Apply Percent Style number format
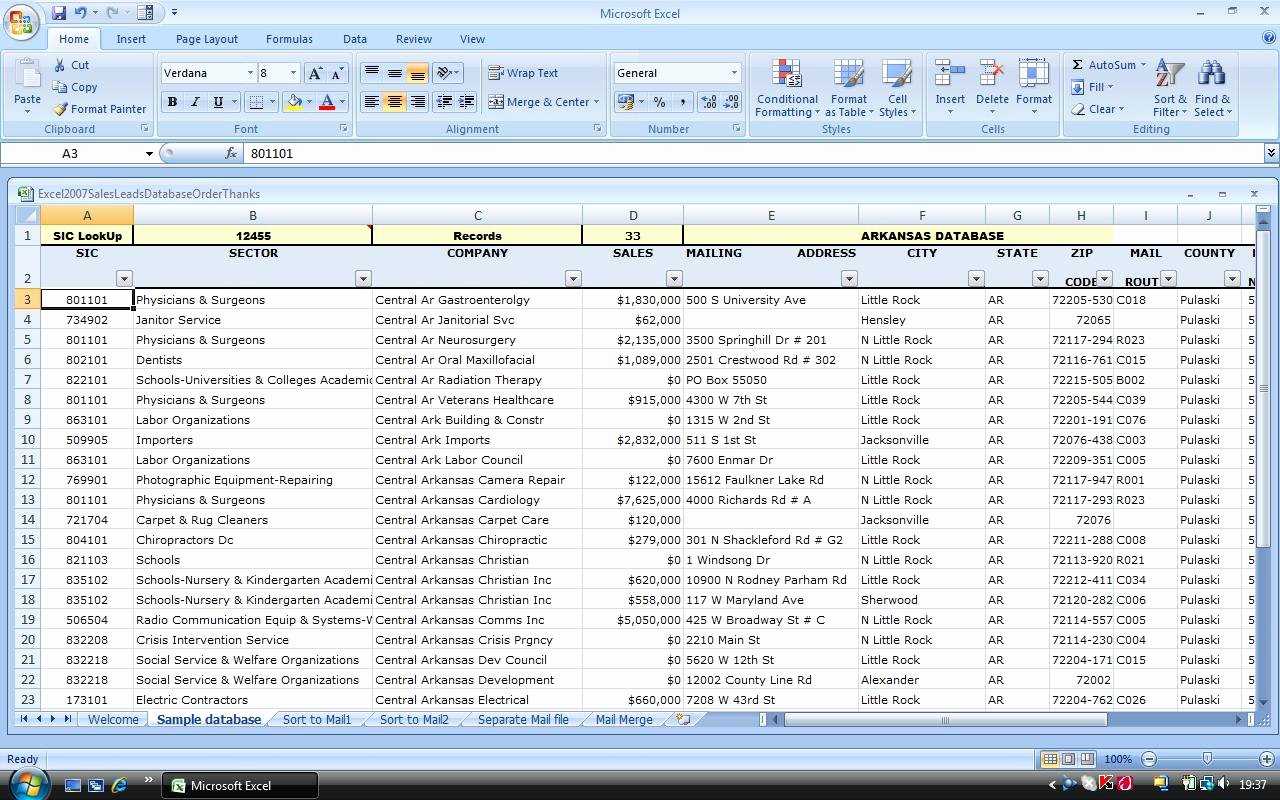The width and height of the screenshot is (1280, 800). pos(659,102)
